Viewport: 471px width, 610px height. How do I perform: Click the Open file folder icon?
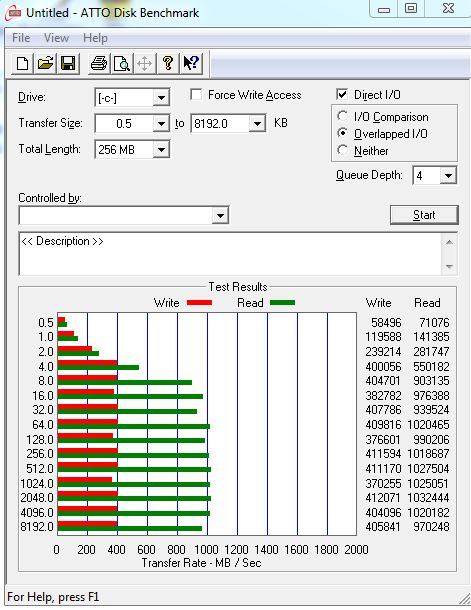pyautogui.click(x=45, y=63)
